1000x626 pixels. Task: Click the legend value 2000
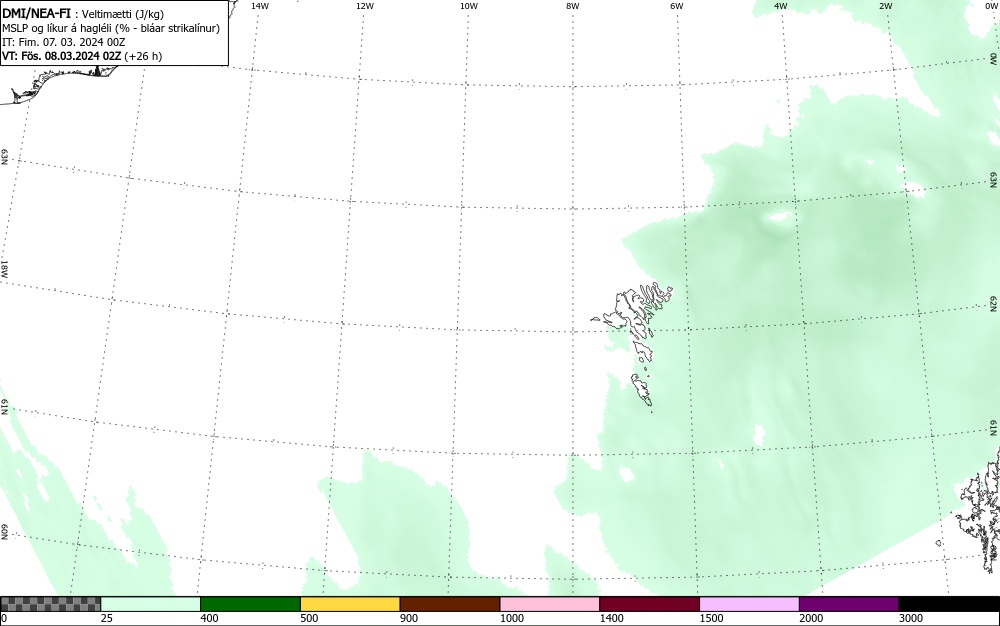coord(811,618)
